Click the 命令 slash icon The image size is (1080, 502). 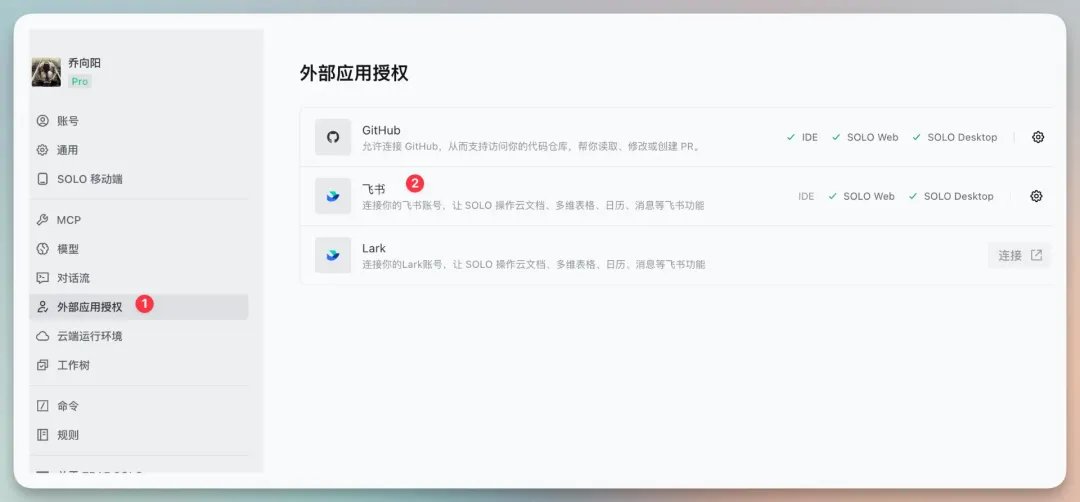[x=43, y=406]
